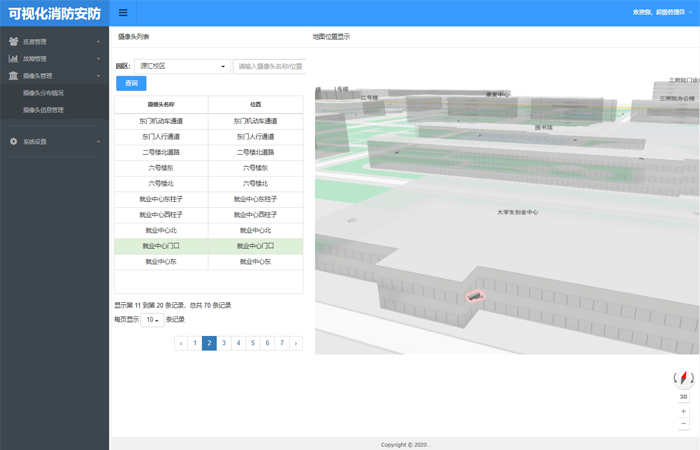Go to page 3 in pagination
This screenshot has height=450, width=700.
pyautogui.click(x=224, y=343)
